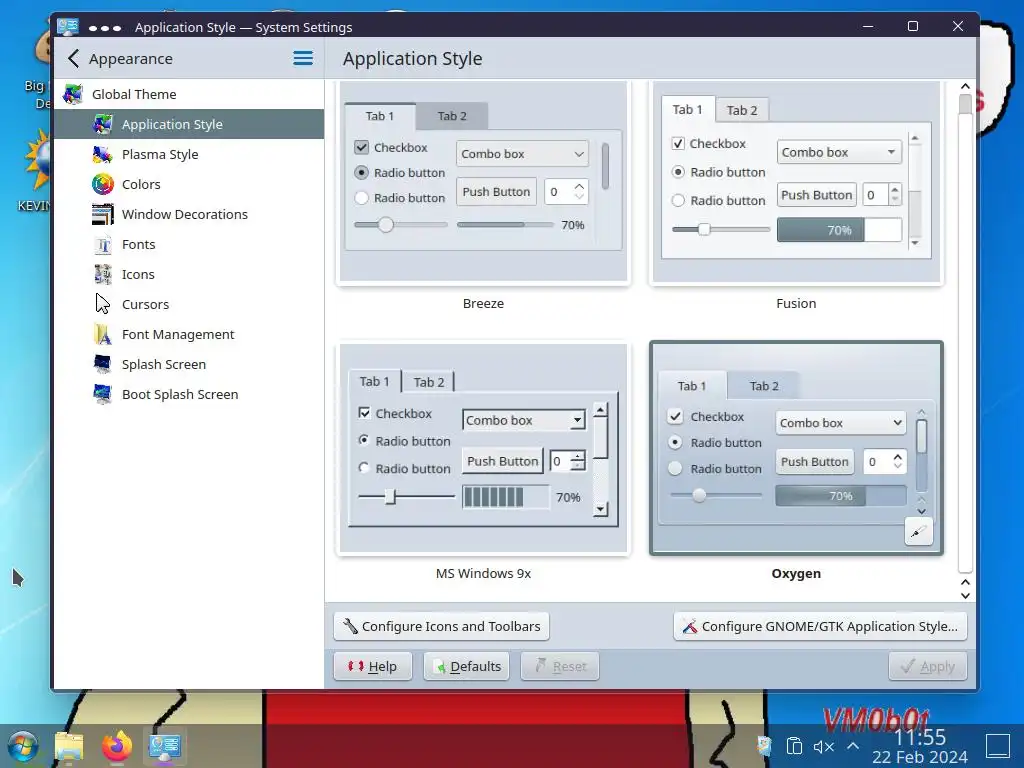Open the Cursors arrow icon

[x=103, y=304]
